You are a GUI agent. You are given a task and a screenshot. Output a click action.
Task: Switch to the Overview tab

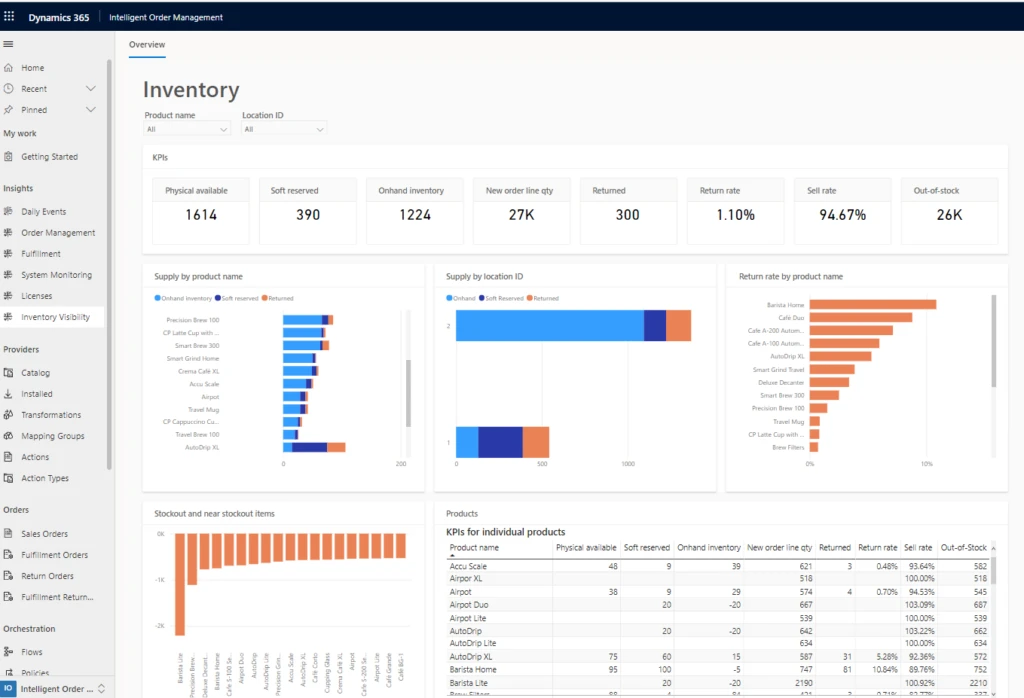click(x=146, y=45)
